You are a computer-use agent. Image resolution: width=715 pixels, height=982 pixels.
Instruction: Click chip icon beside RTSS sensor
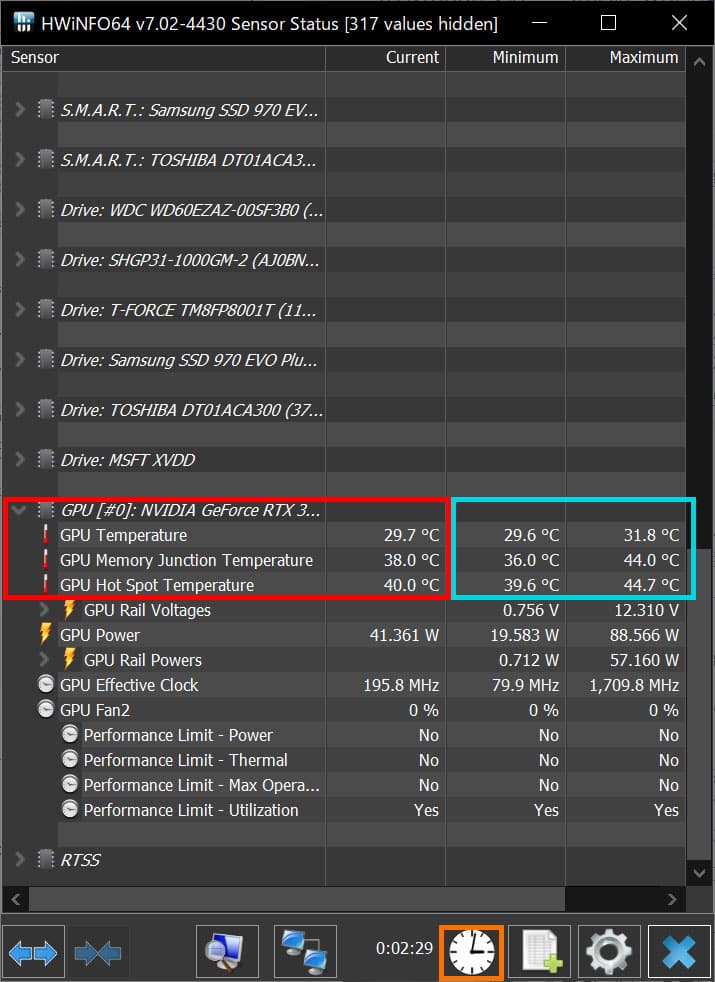click(x=46, y=859)
